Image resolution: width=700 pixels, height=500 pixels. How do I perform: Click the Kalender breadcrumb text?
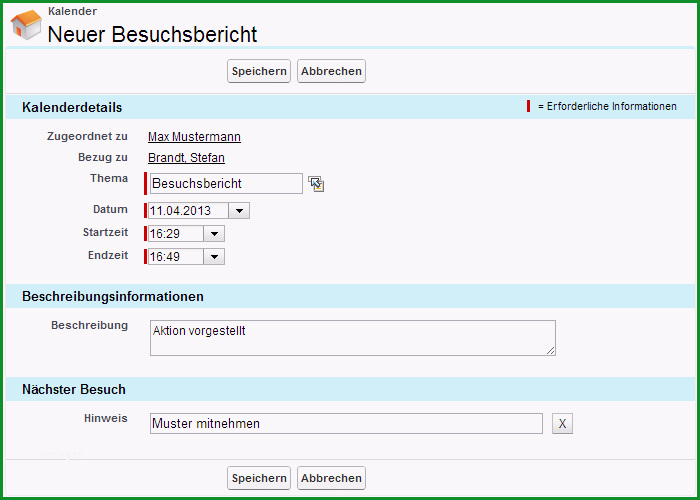pos(72,11)
